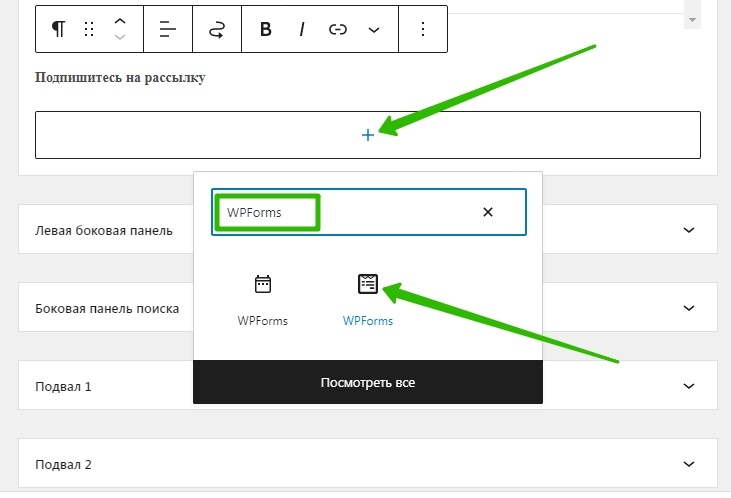Screen dimensions: 731x498
Task: Expand the Боковая панель поиска section
Action: (689, 308)
